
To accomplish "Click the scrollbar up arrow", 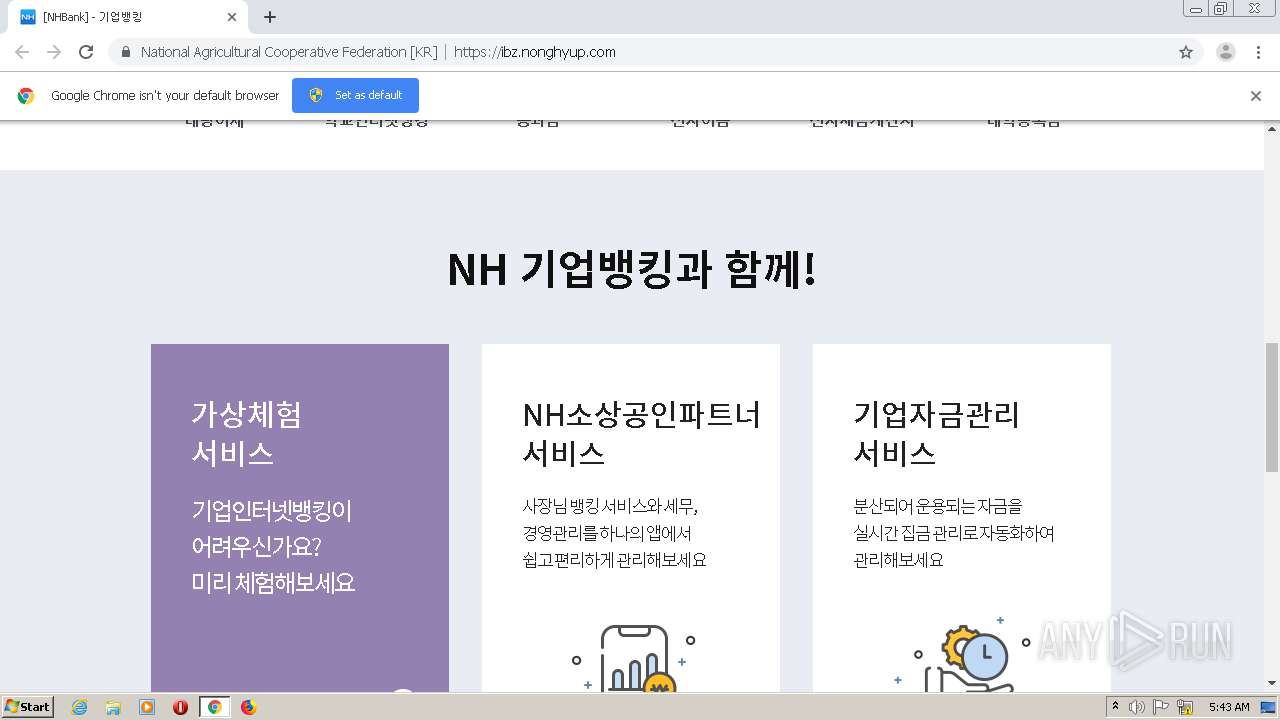I will point(1272,129).
